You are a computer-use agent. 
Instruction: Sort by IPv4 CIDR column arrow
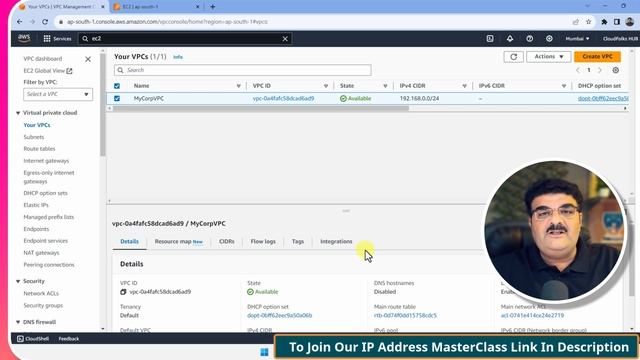(464, 86)
